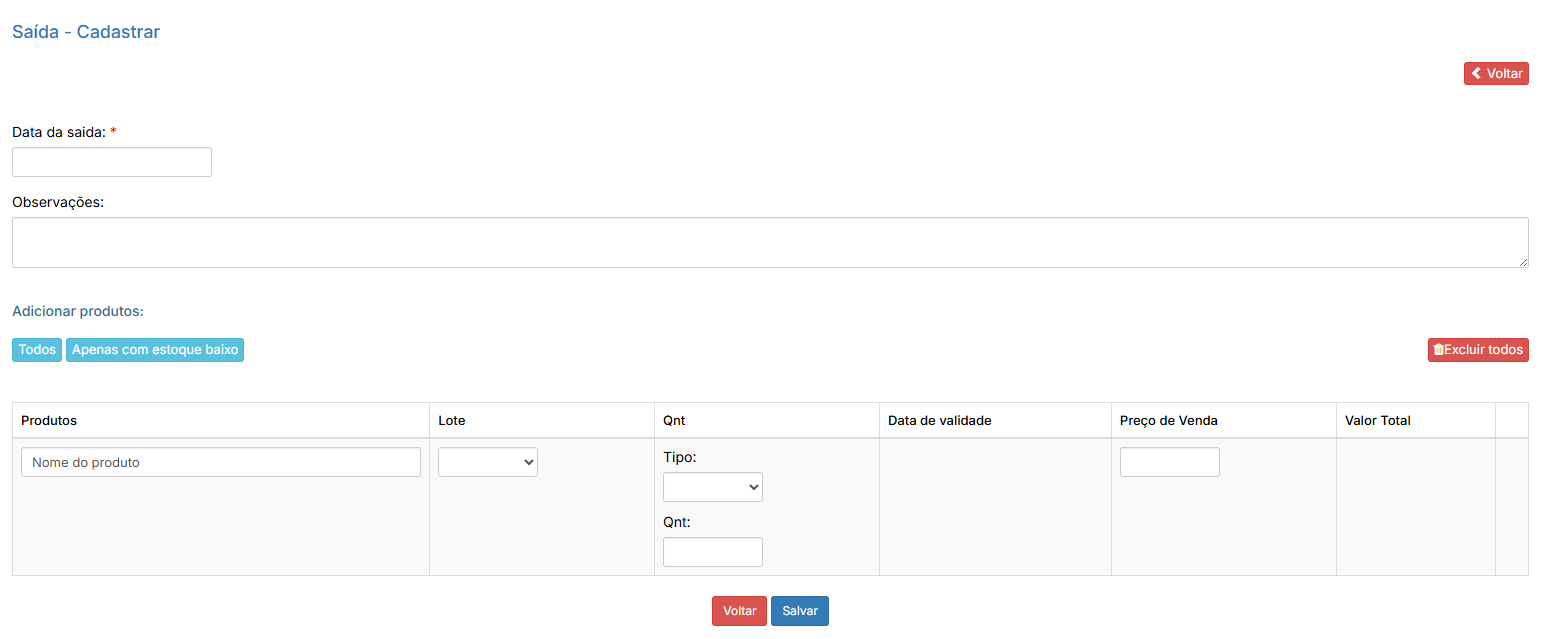Image resolution: width=1552 pixels, height=639 pixels.
Task: Click the Saída - Cadastrar page title
Action: click(x=86, y=32)
